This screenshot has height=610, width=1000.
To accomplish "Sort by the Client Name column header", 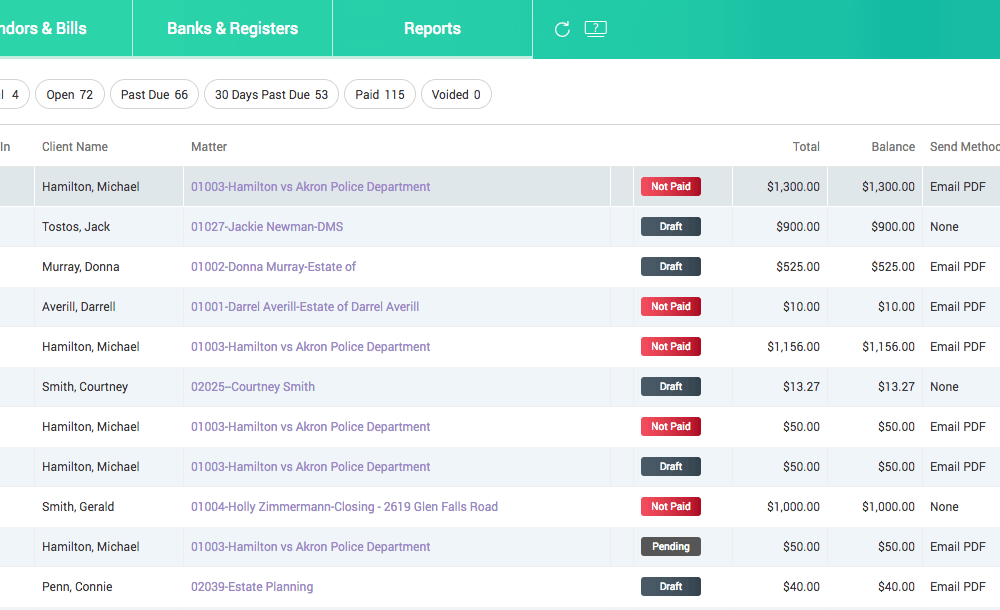I will pyautogui.click(x=75, y=147).
